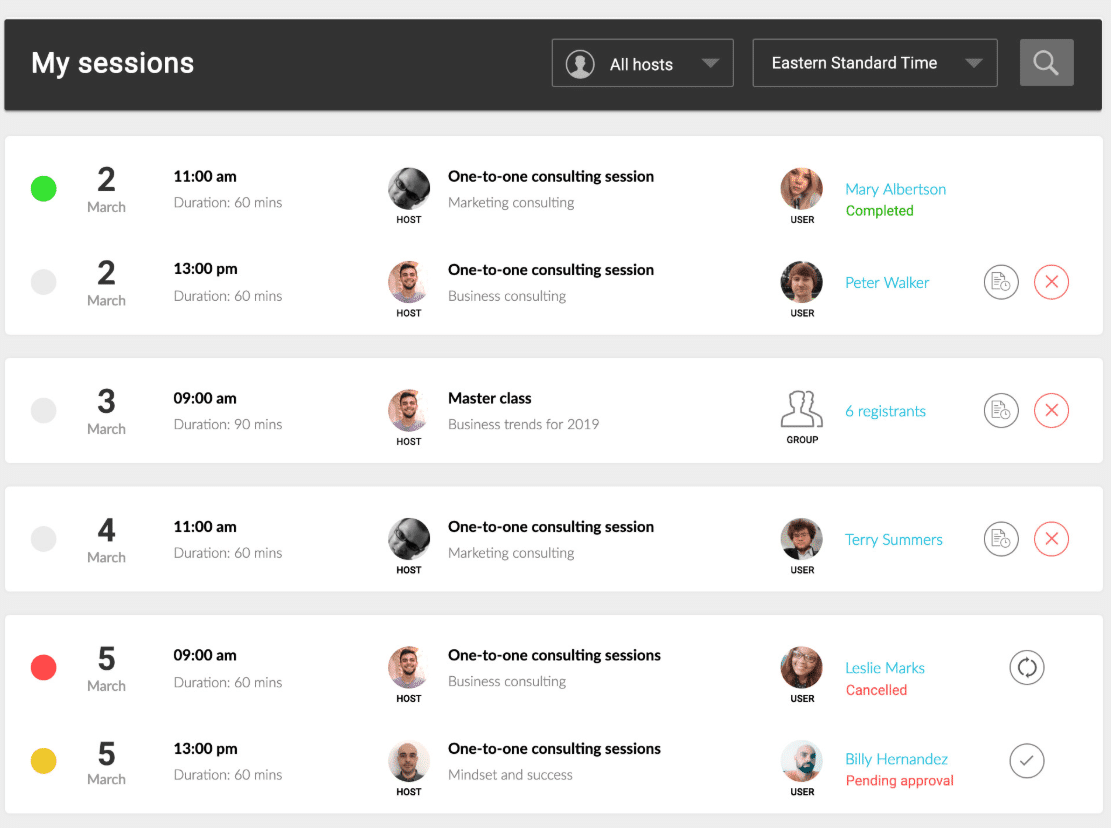1111x828 pixels.
Task: Click the red cancelled status dot
Action: point(44,667)
